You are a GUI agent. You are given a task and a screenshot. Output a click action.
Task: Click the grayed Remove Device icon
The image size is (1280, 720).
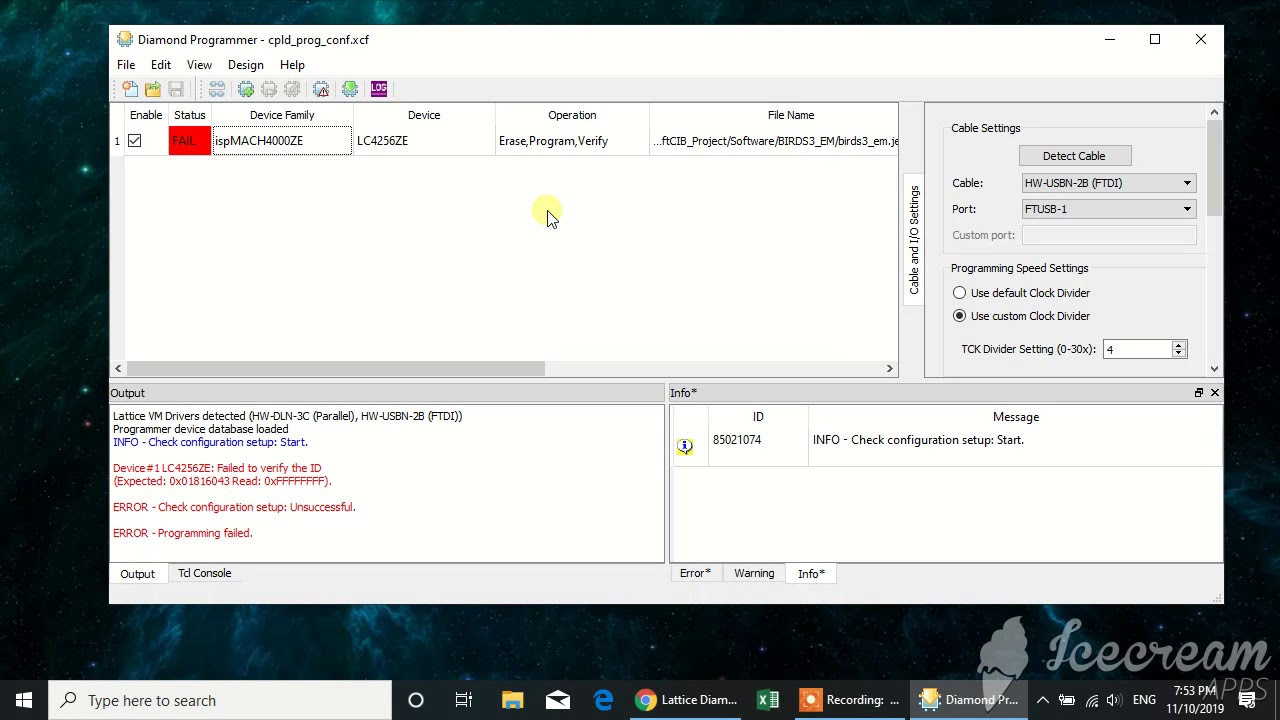(x=269, y=89)
